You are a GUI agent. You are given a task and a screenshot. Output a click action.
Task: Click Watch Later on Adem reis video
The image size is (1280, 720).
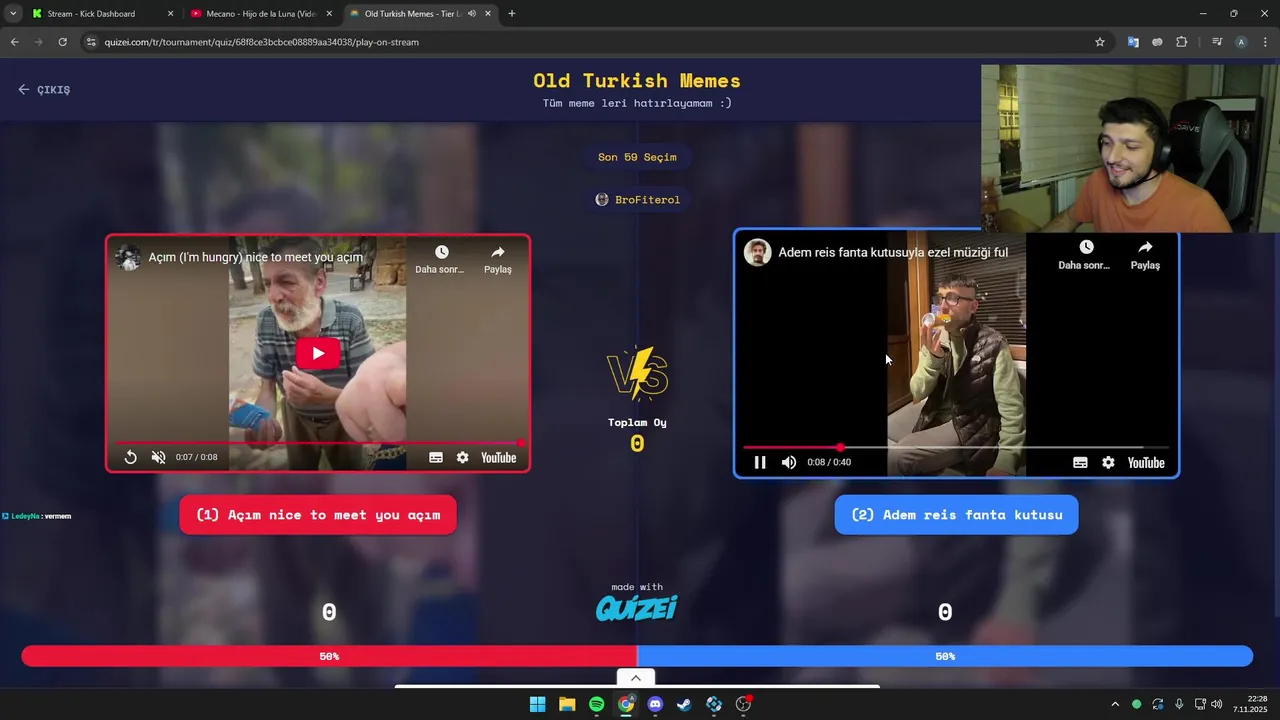tap(1085, 255)
